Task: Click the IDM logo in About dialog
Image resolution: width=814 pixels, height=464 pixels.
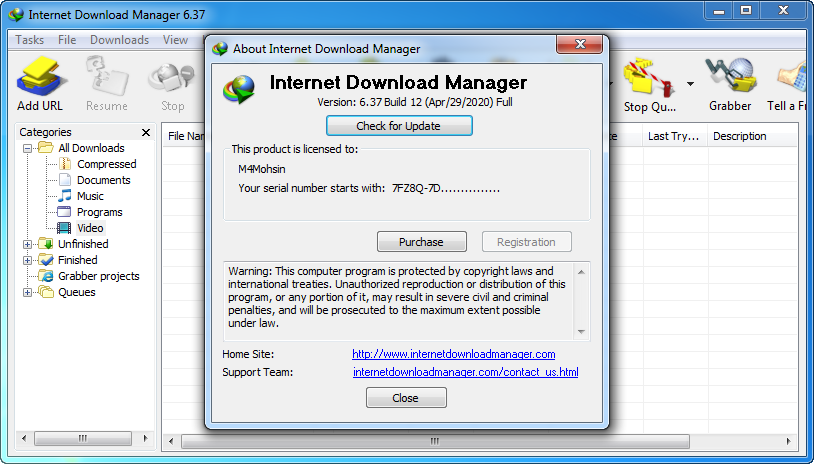Action: click(239, 89)
